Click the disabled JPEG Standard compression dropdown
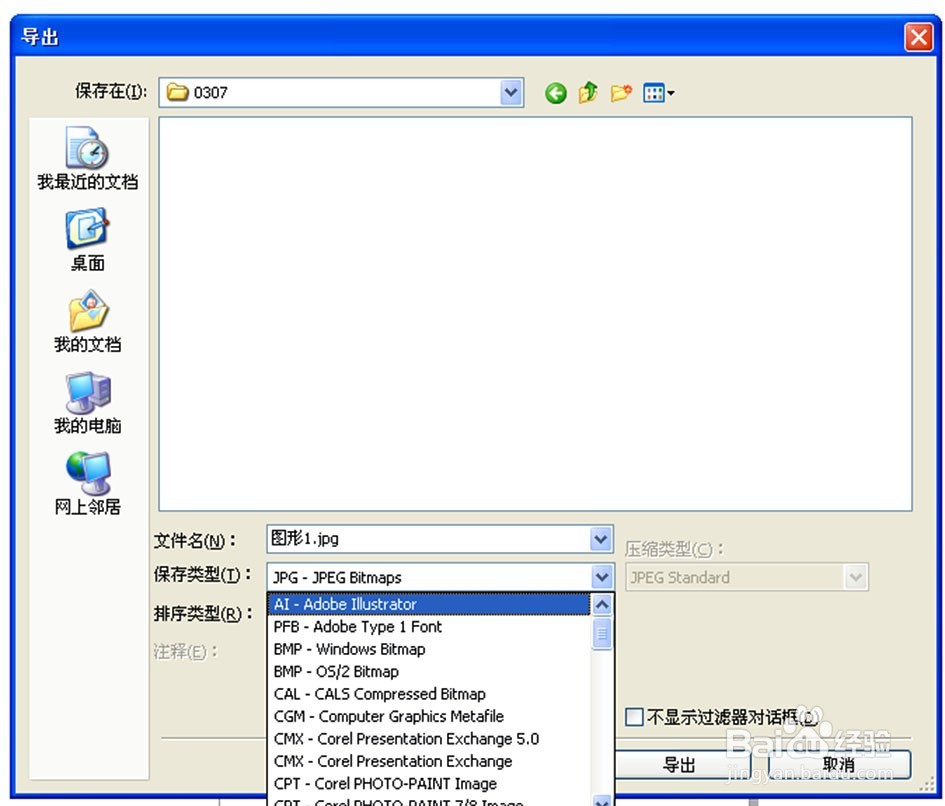Screen dimensions: 945x806 tap(746, 577)
